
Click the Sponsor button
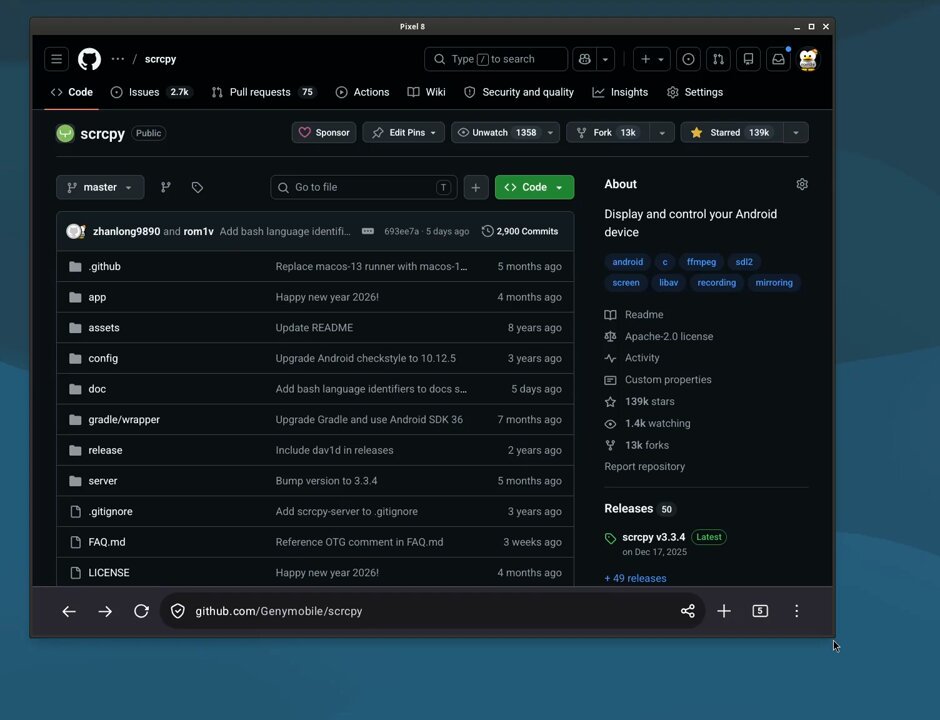point(324,132)
